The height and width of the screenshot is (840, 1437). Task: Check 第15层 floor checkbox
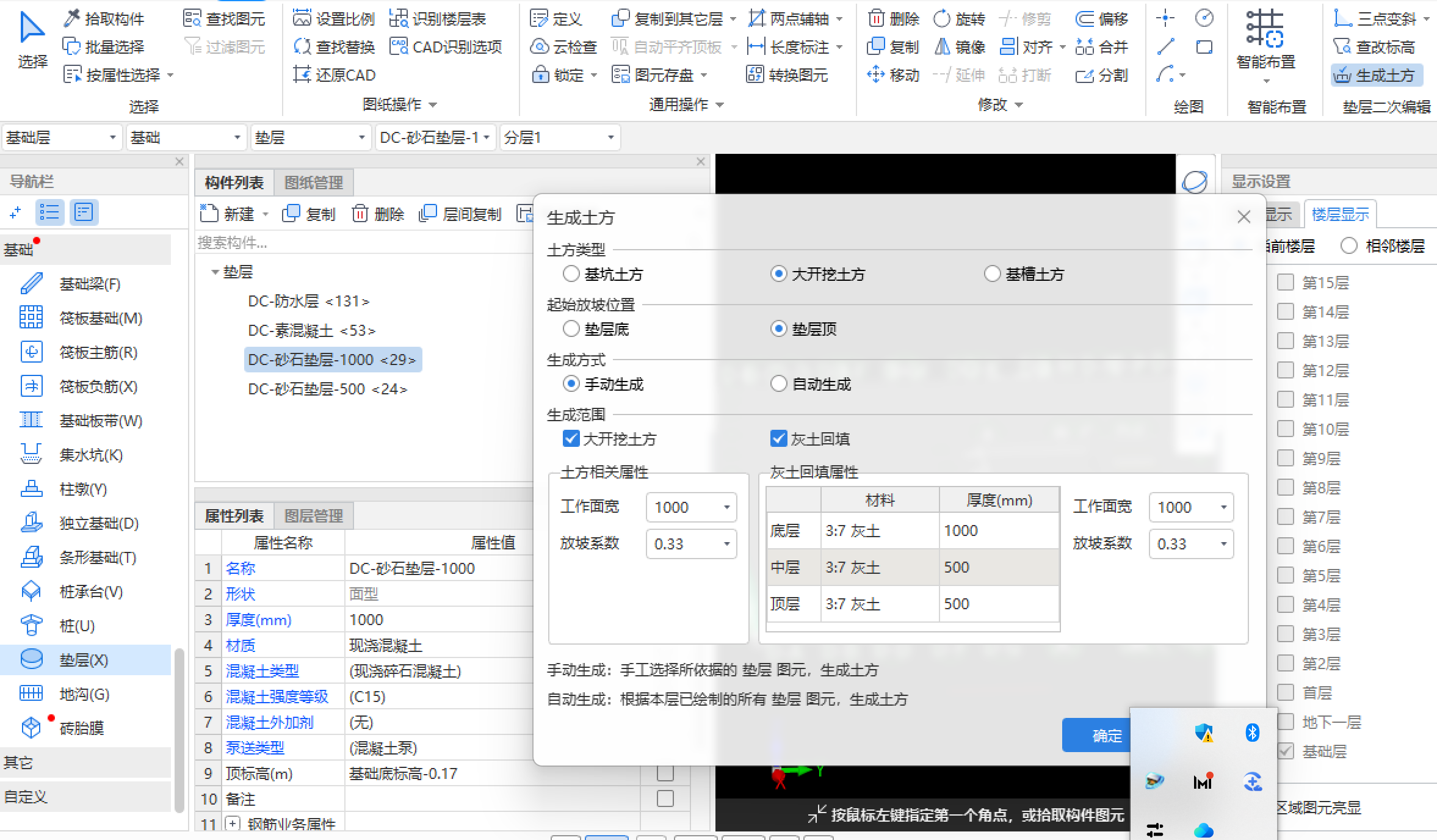(1286, 283)
